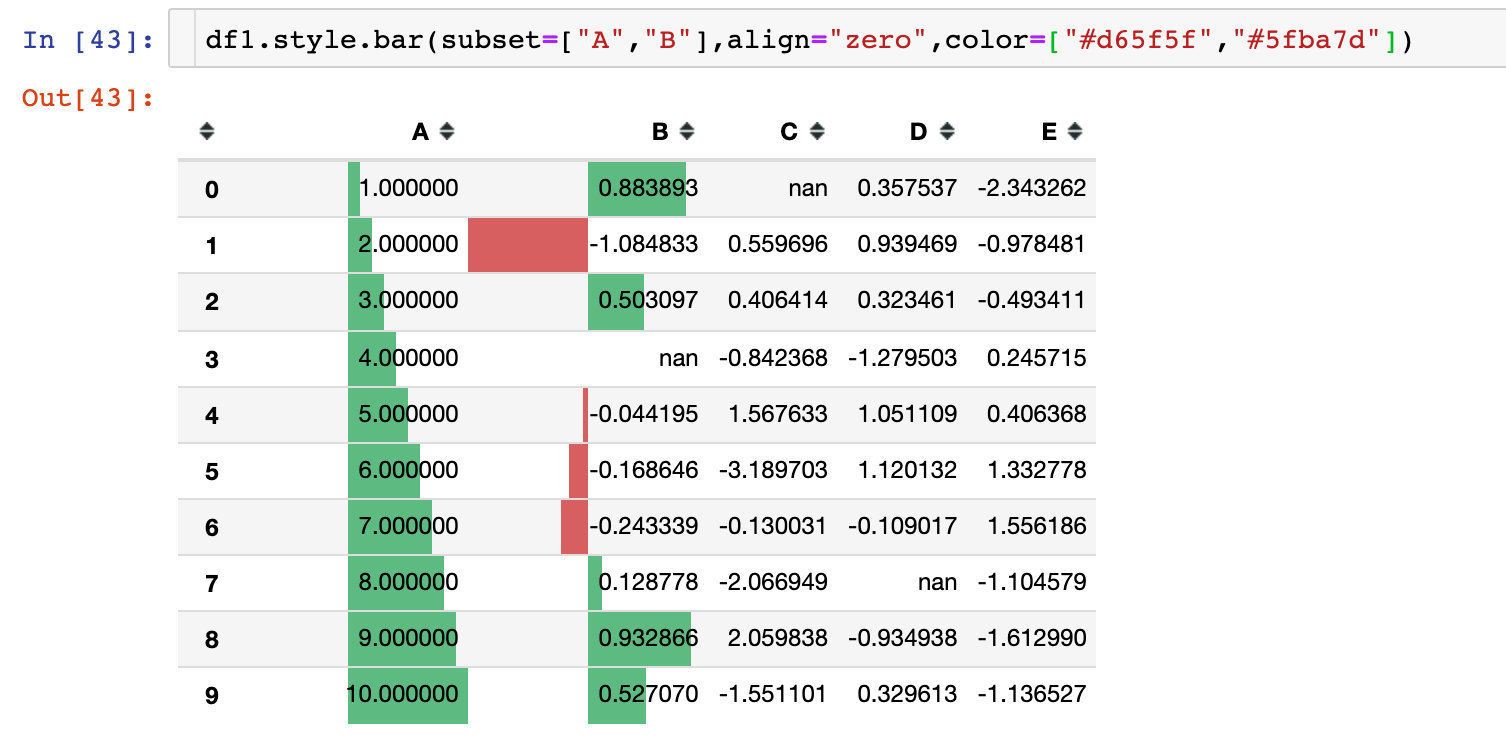Click cell value -0.978481
1506x752 pixels.
[x=1032, y=244]
